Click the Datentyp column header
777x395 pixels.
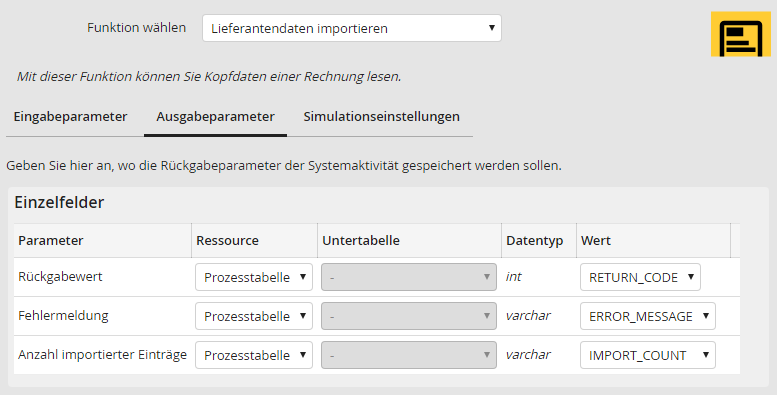pyautogui.click(x=535, y=240)
